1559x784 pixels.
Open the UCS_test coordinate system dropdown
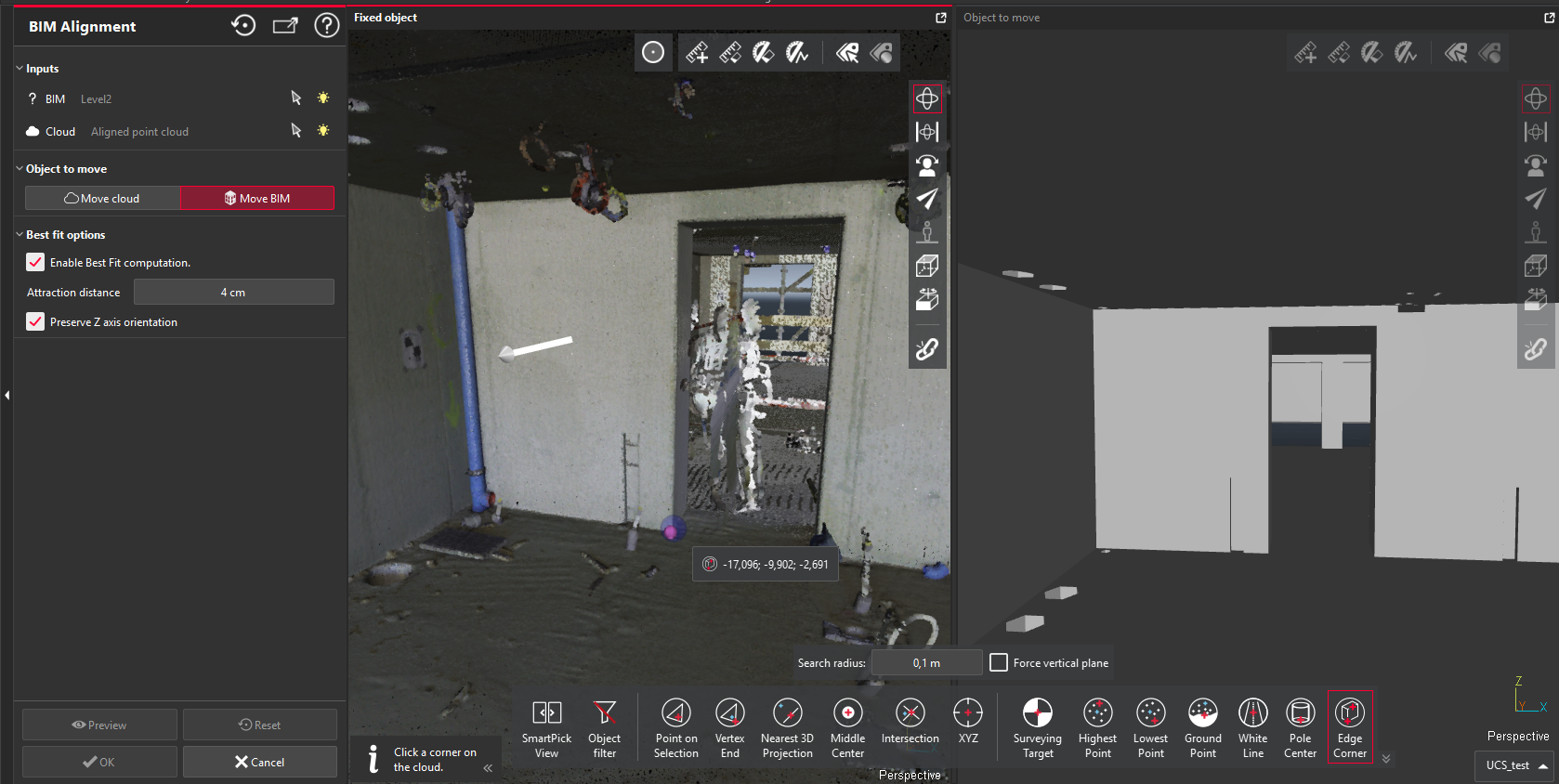point(1515,765)
